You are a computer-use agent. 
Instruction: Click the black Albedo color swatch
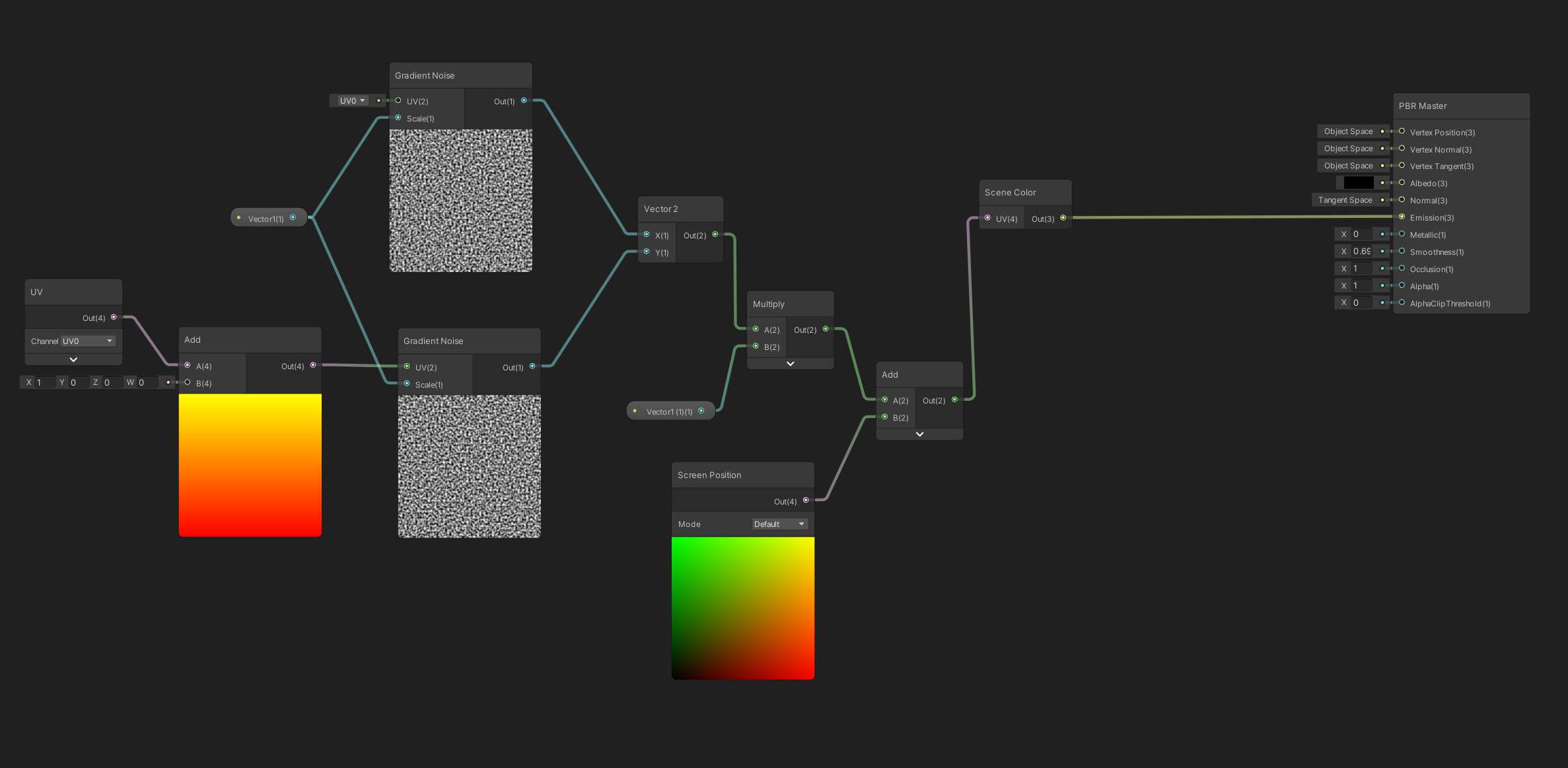pos(1358,182)
